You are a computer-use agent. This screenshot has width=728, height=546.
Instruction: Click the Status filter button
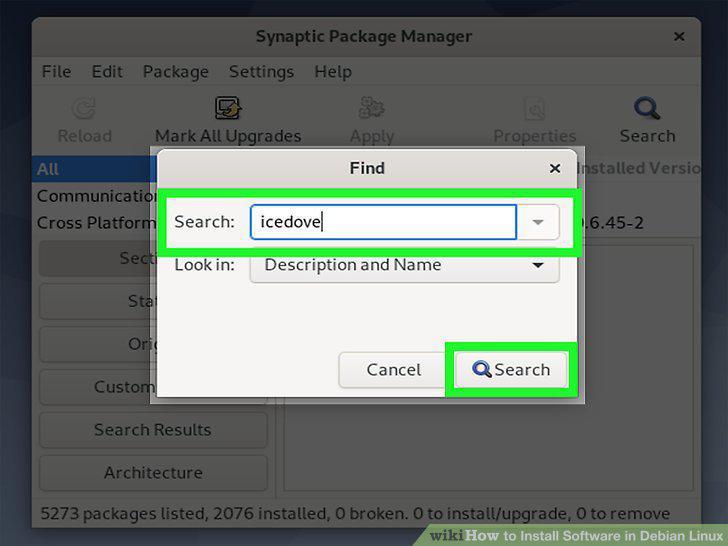[98, 301]
